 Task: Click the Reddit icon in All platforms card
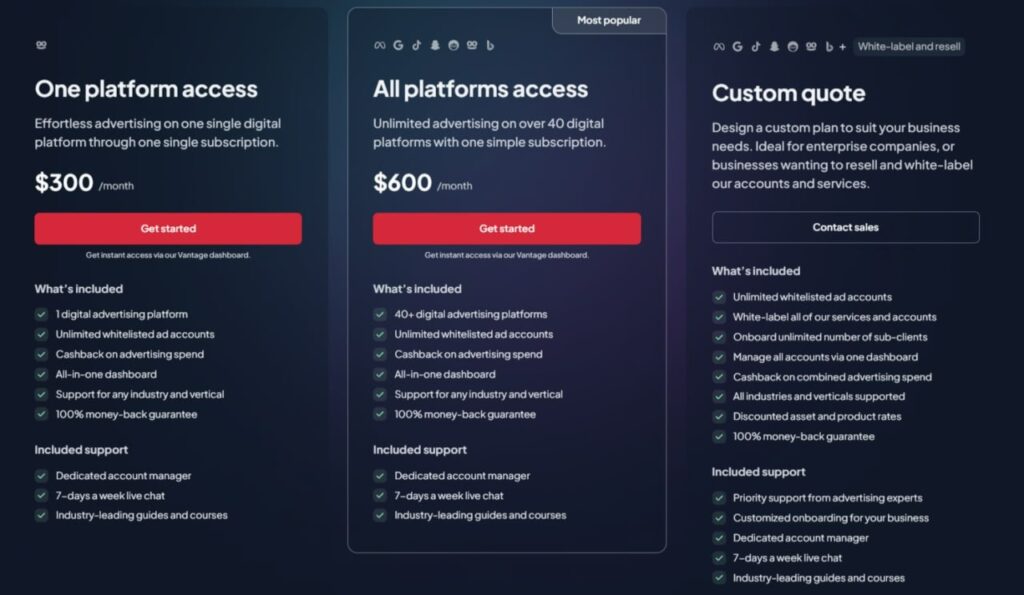point(453,45)
